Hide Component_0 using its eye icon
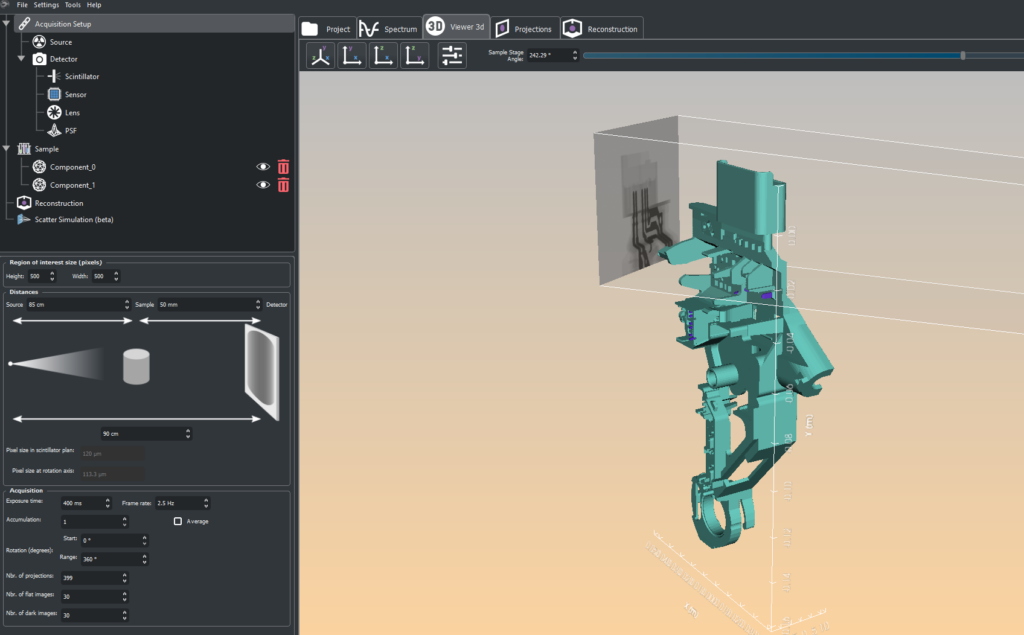1024x635 pixels. (x=264, y=167)
